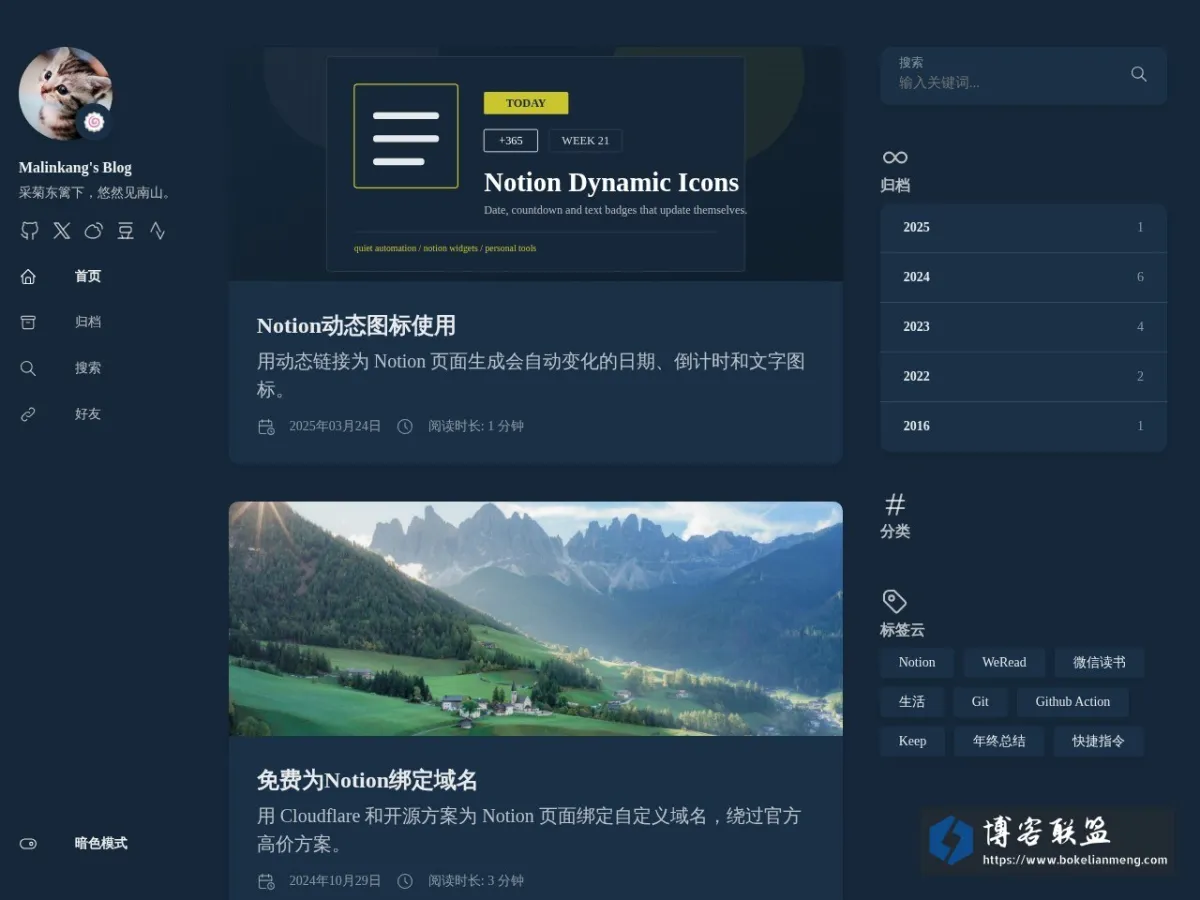Select the 生活 tag
Screen dimensions: 1200x900
912,702
